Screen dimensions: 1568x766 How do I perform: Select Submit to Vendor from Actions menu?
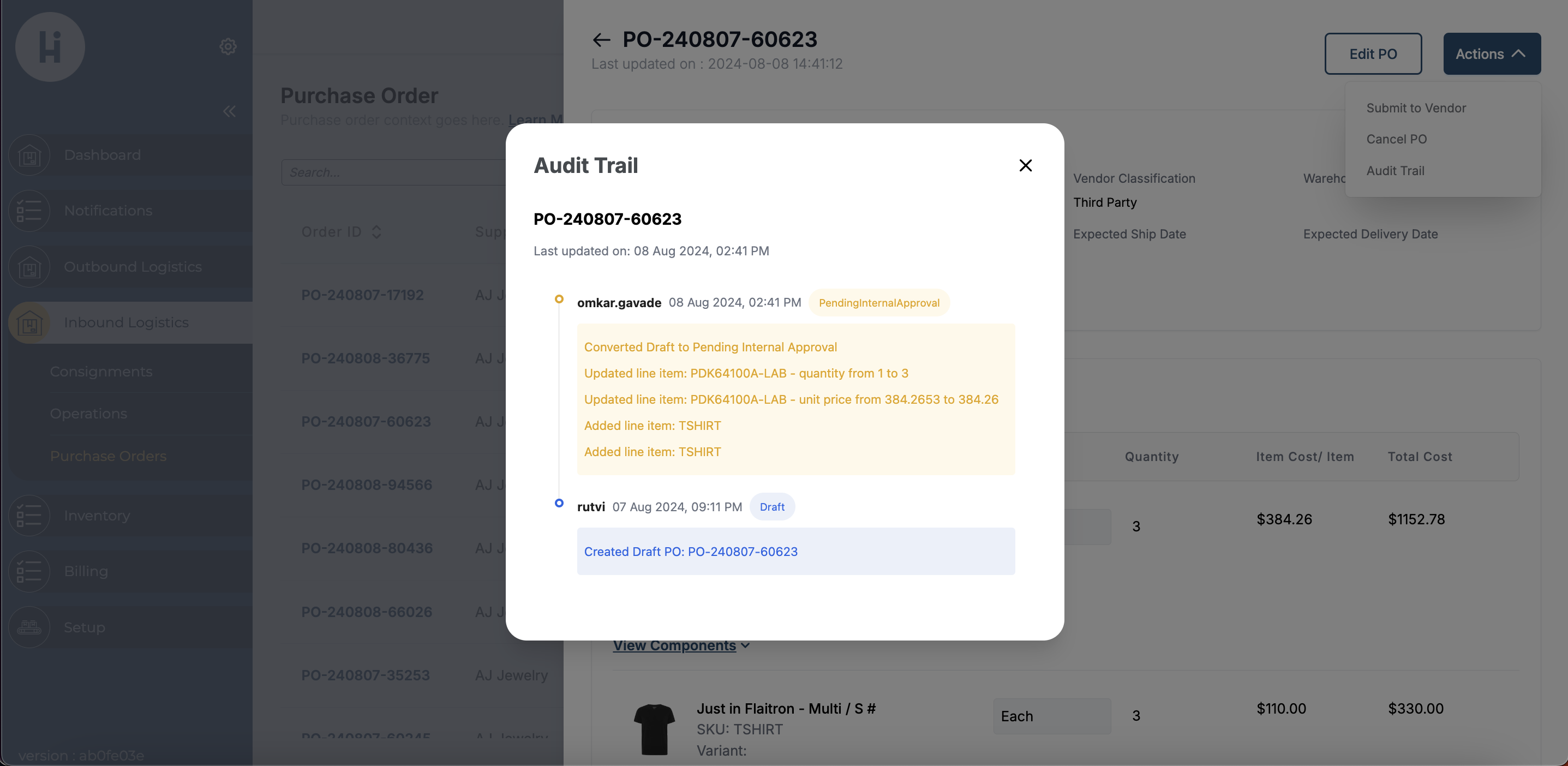coord(1416,107)
